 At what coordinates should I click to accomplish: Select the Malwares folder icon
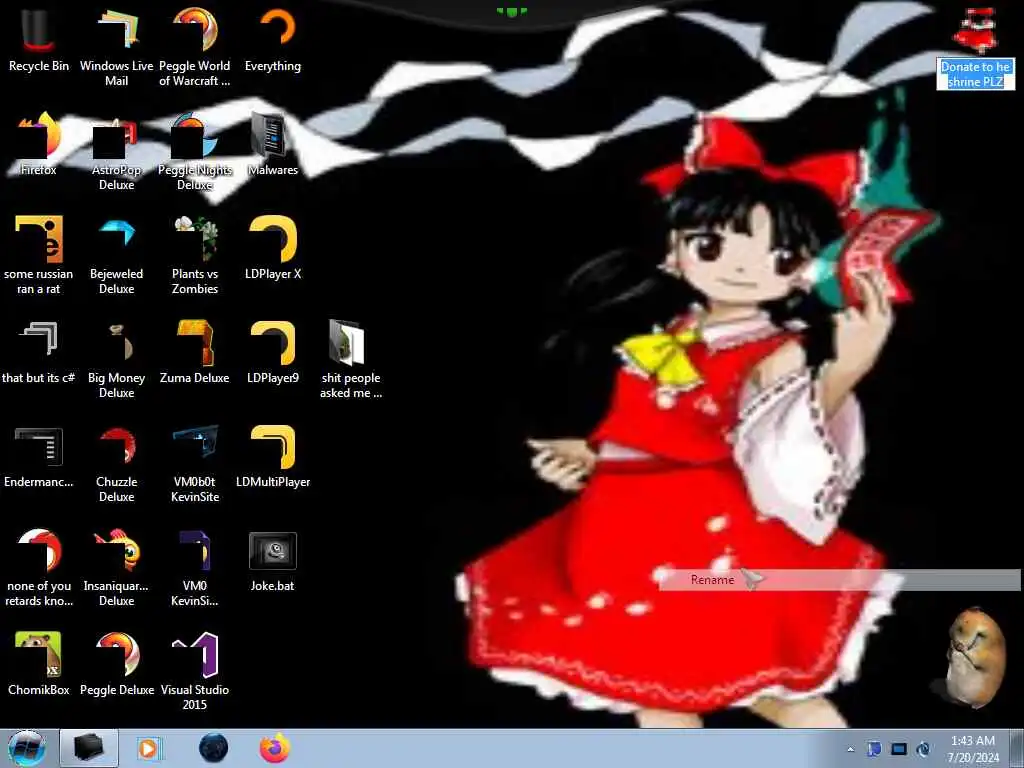point(273,144)
